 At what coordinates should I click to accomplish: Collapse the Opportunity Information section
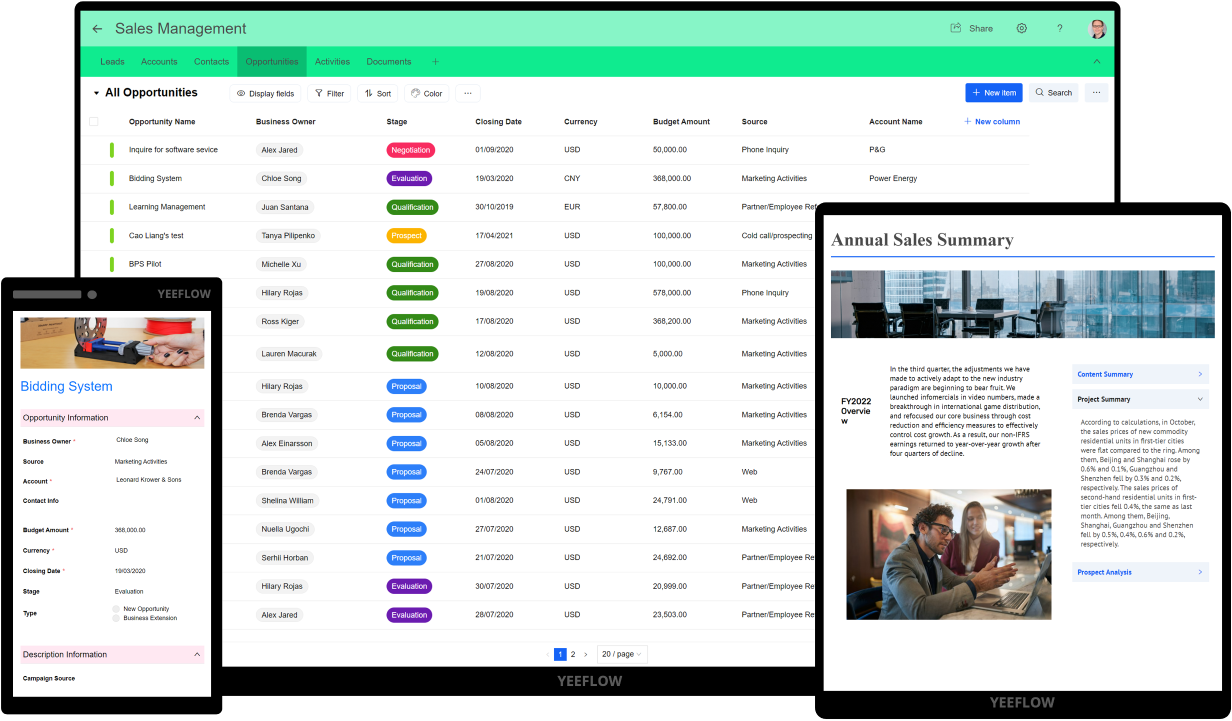pyautogui.click(x=197, y=418)
